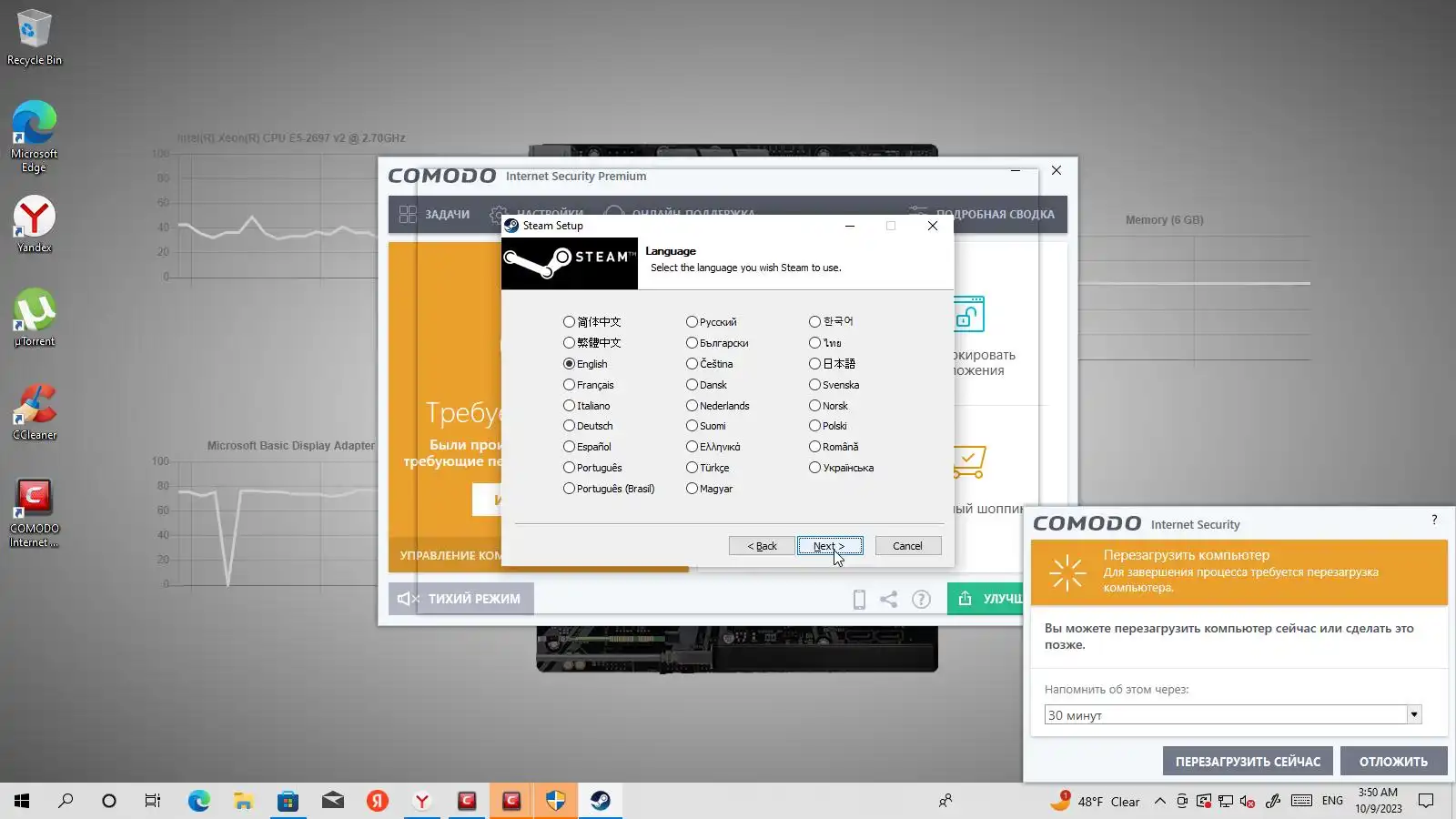Click the mobile device icon in COMODO
The height and width of the screenshot is (819, 1456).
[859, 599]
